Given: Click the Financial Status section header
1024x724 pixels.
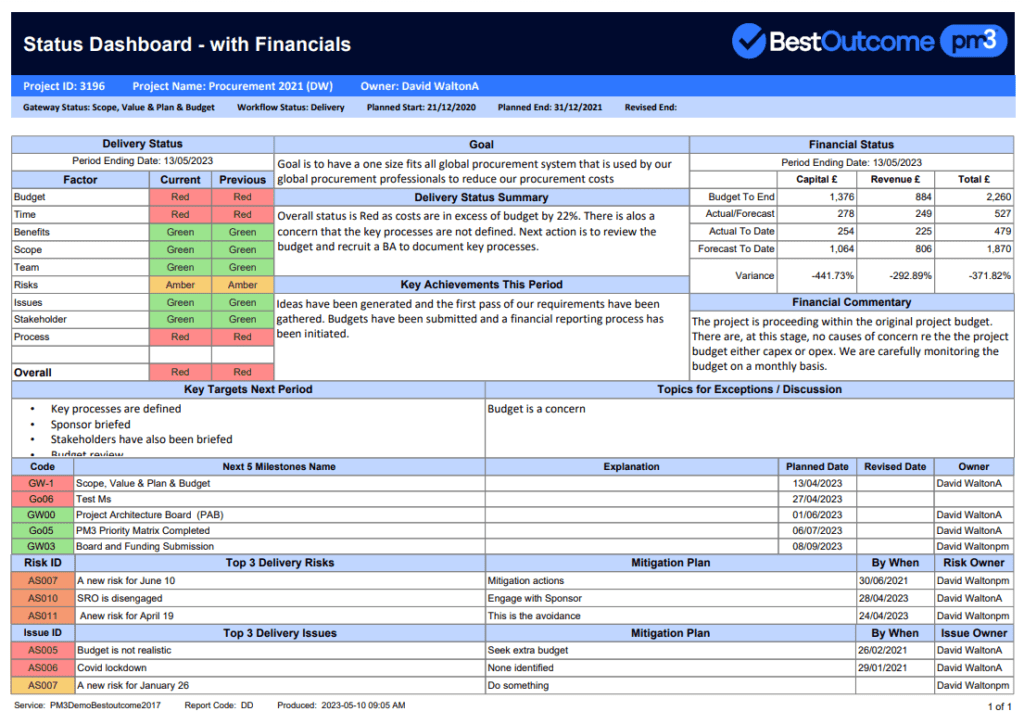Looking at the screenshot, I should tap(851, 145).
